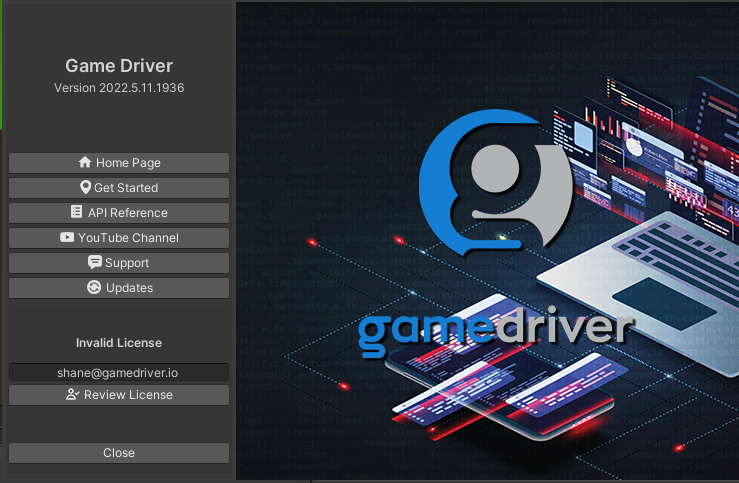This screenshot has width=739, height=483.
Task: Check for Updates button
Action: pyautogui.click(x=119, y=288)
